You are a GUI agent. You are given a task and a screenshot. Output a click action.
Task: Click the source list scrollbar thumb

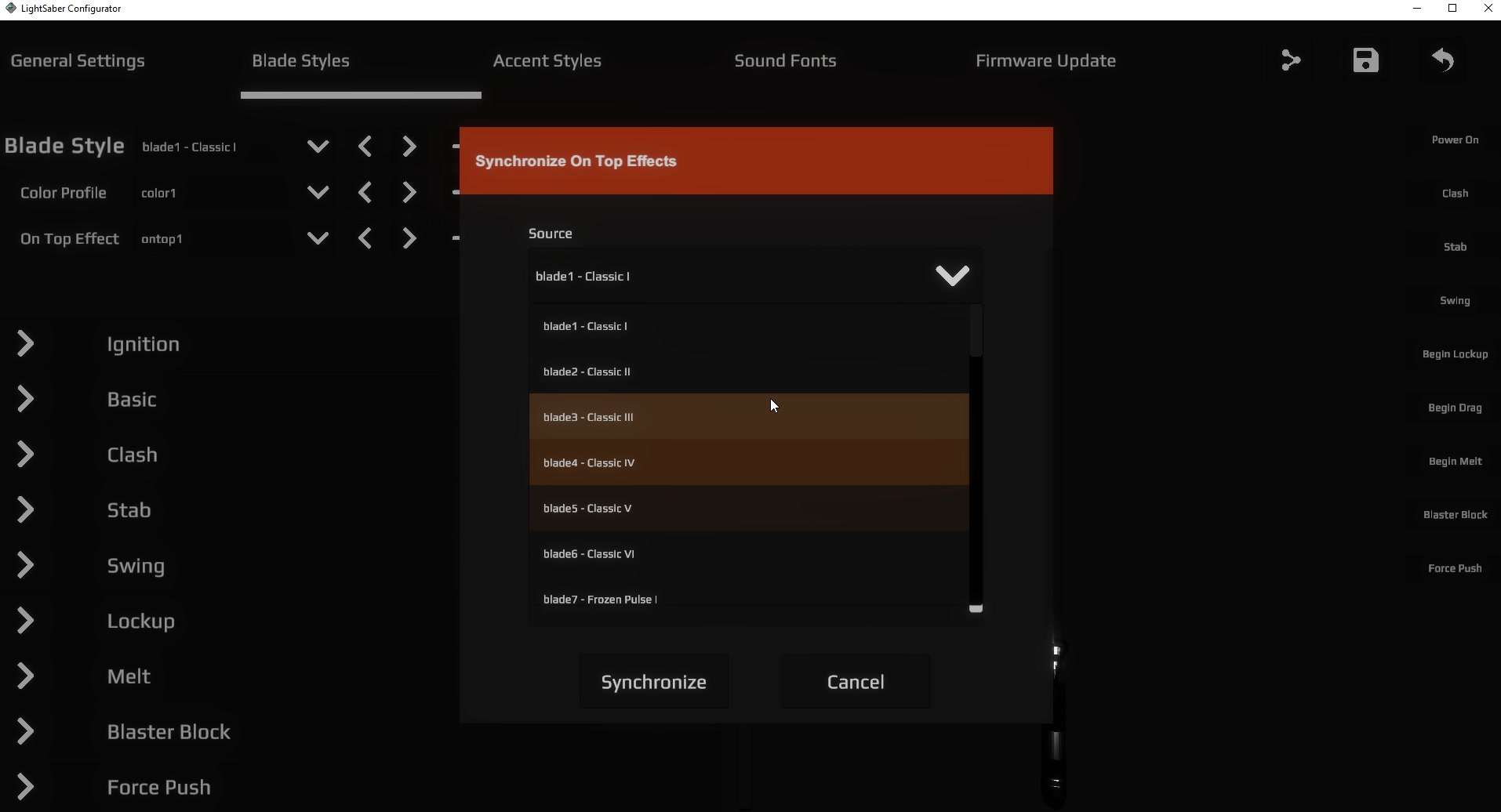click(x=976, y=331)
